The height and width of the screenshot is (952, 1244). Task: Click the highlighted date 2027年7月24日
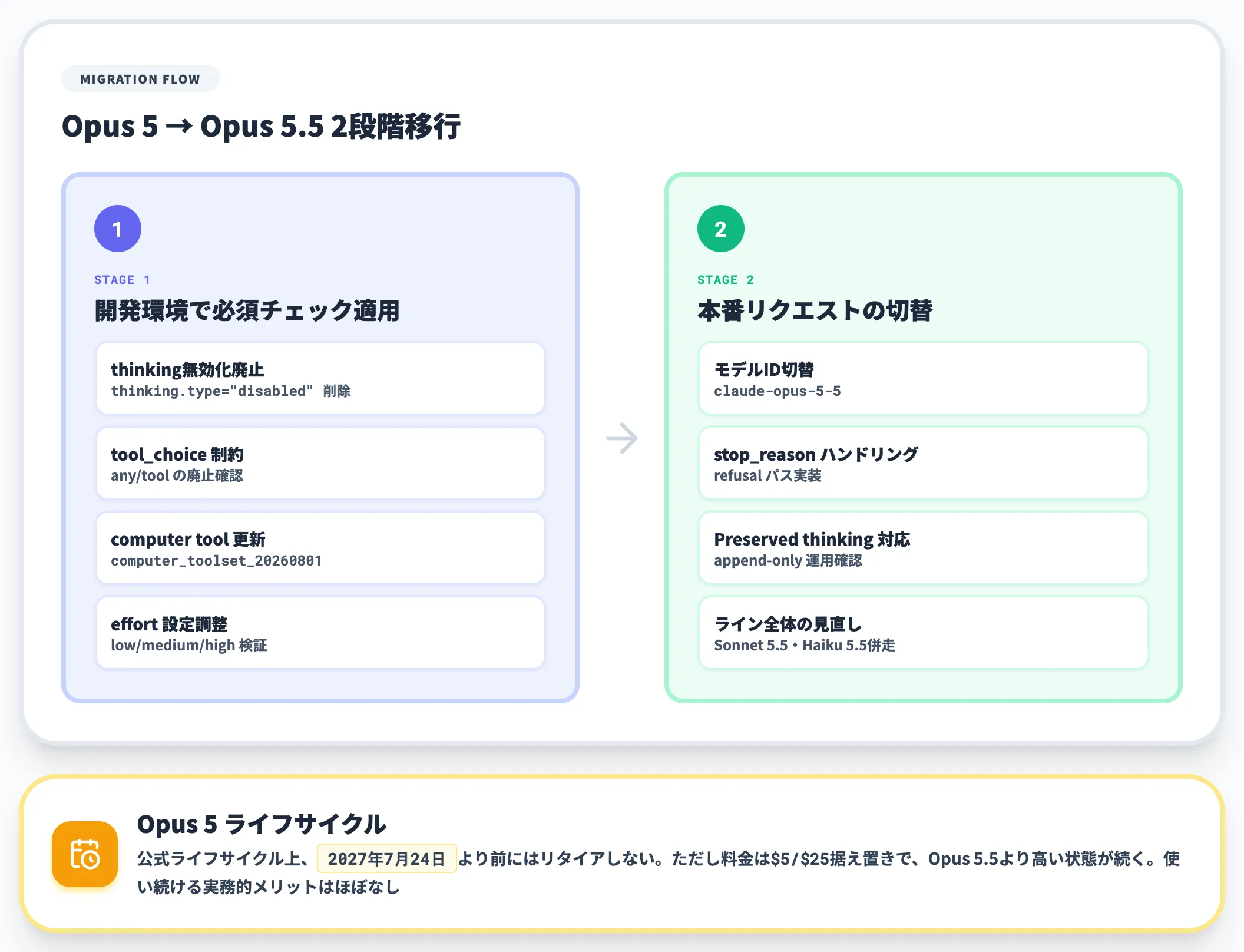386,858
